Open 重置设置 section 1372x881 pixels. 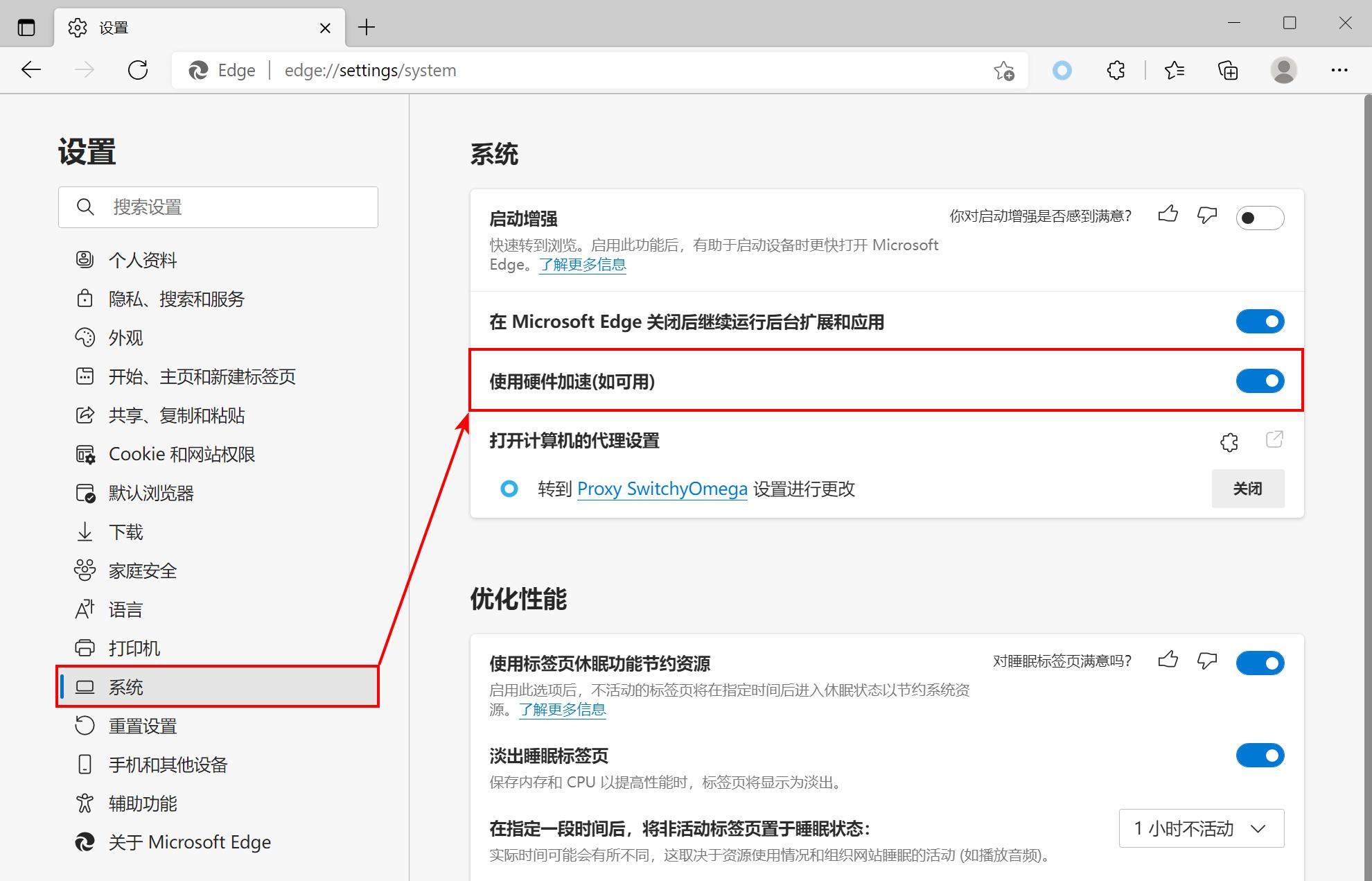pos(218,726)
